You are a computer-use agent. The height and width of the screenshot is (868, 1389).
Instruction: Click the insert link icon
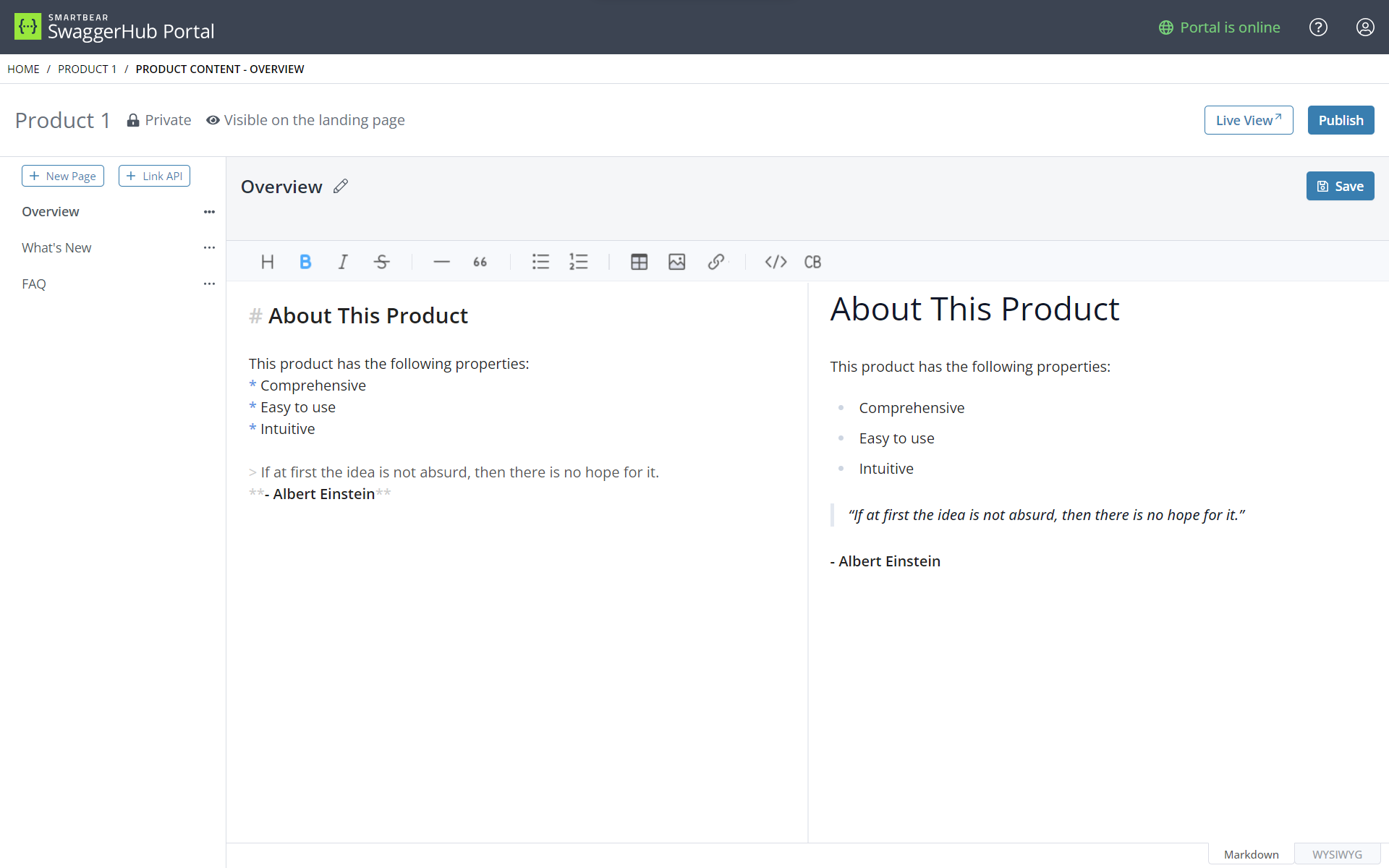pos(715,262)
